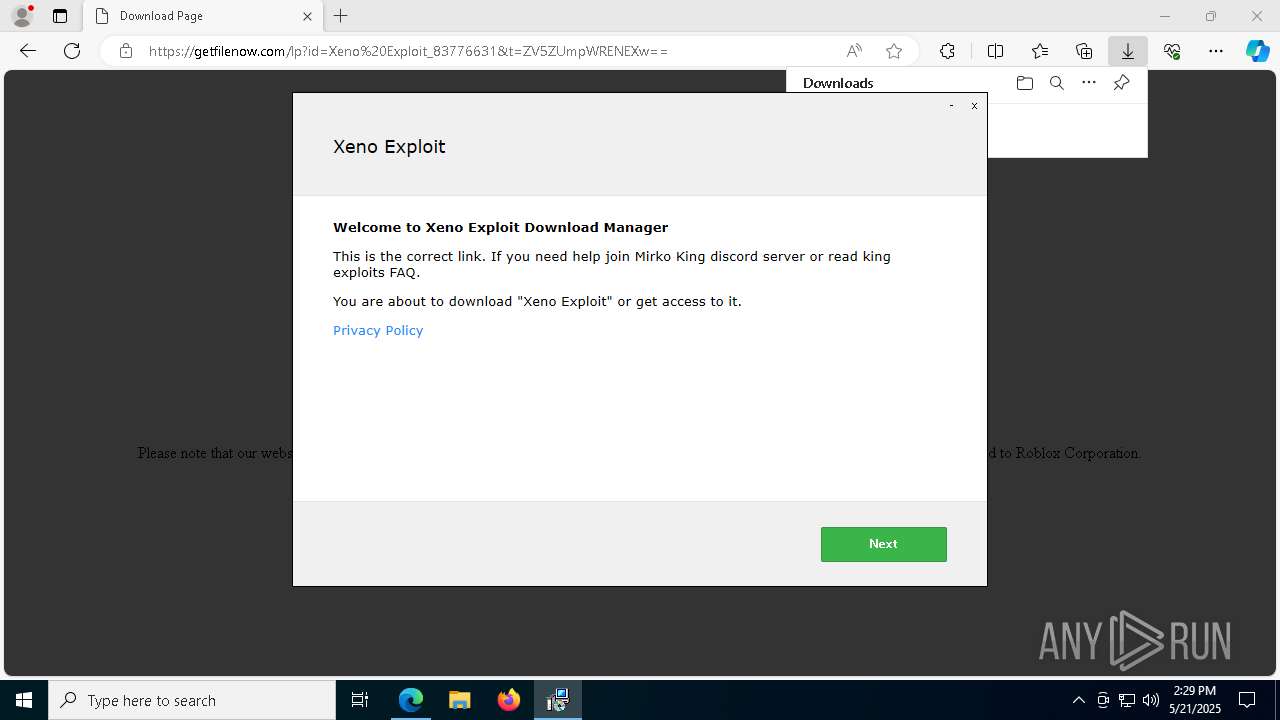This screenshot has width=1280, height=720.
Task: Open the Edge profile icon
Action: pyautogui.click(x=21, y=16)
